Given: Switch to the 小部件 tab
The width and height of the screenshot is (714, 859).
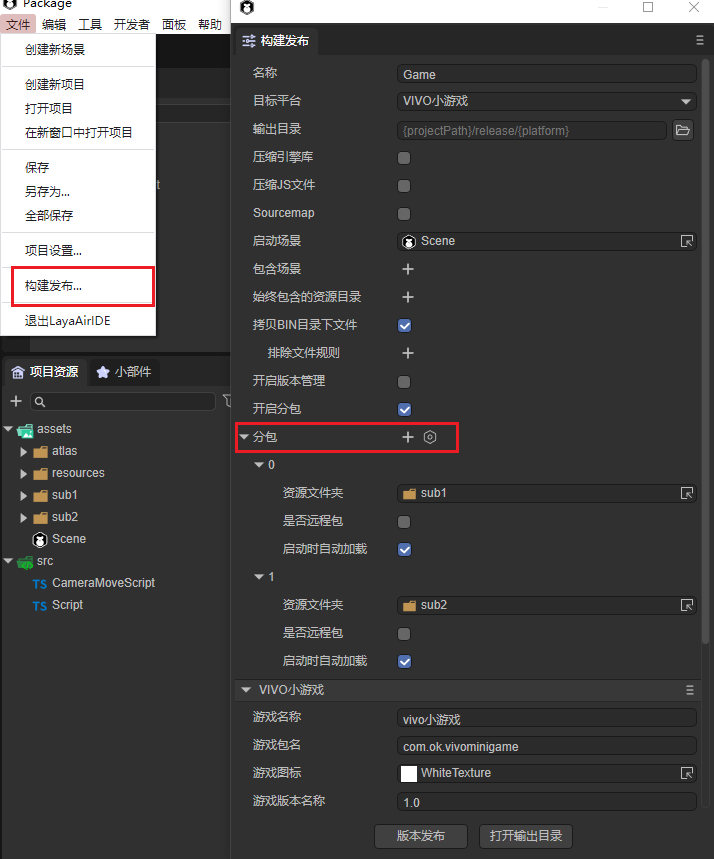Looking at the screenshot, I should coord(123,372).
